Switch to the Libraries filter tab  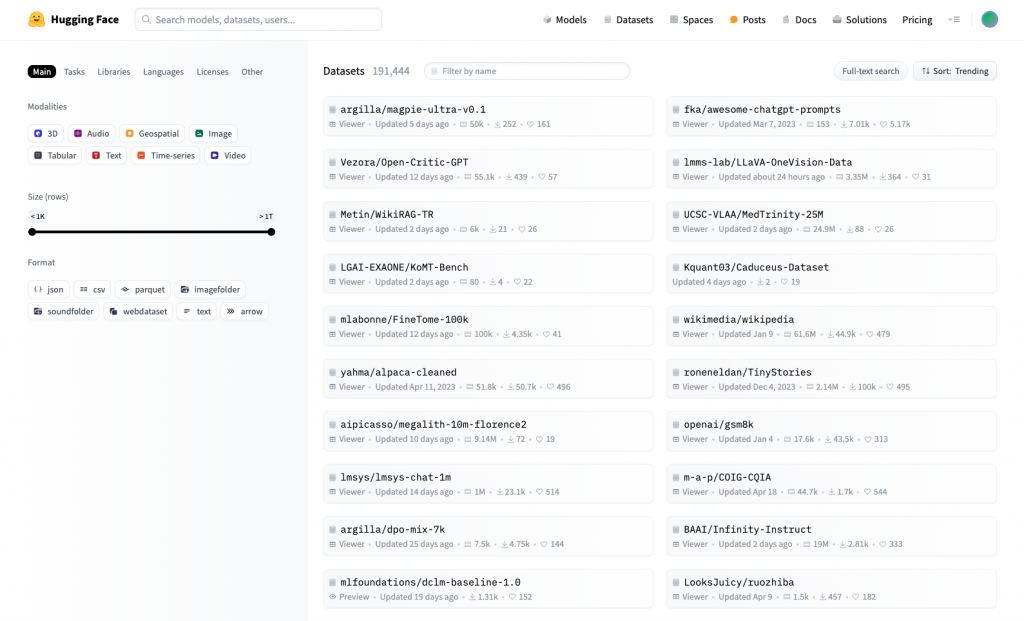[x=114, y=72]
